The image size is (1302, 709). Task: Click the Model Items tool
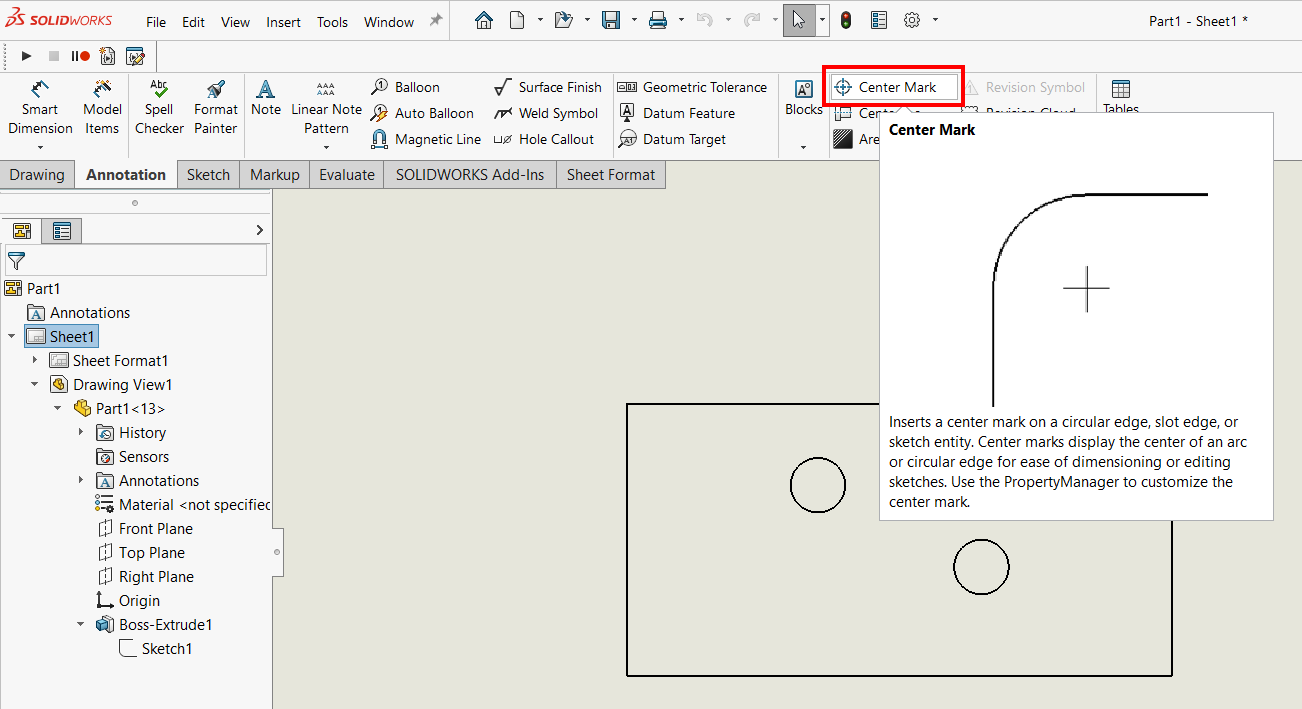coord(102,108)
